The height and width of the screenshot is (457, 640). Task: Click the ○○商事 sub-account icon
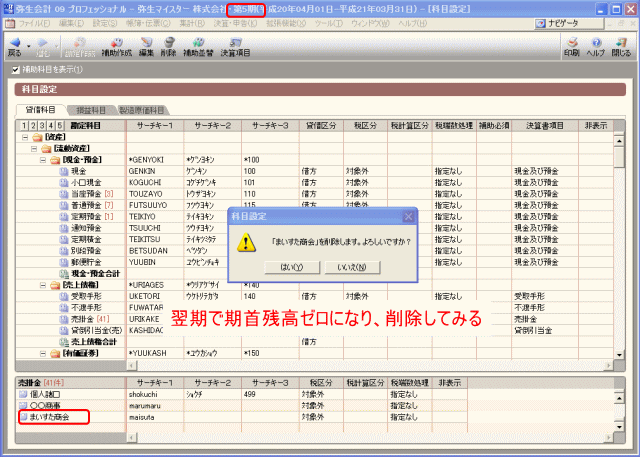click(x=23, y=406)
